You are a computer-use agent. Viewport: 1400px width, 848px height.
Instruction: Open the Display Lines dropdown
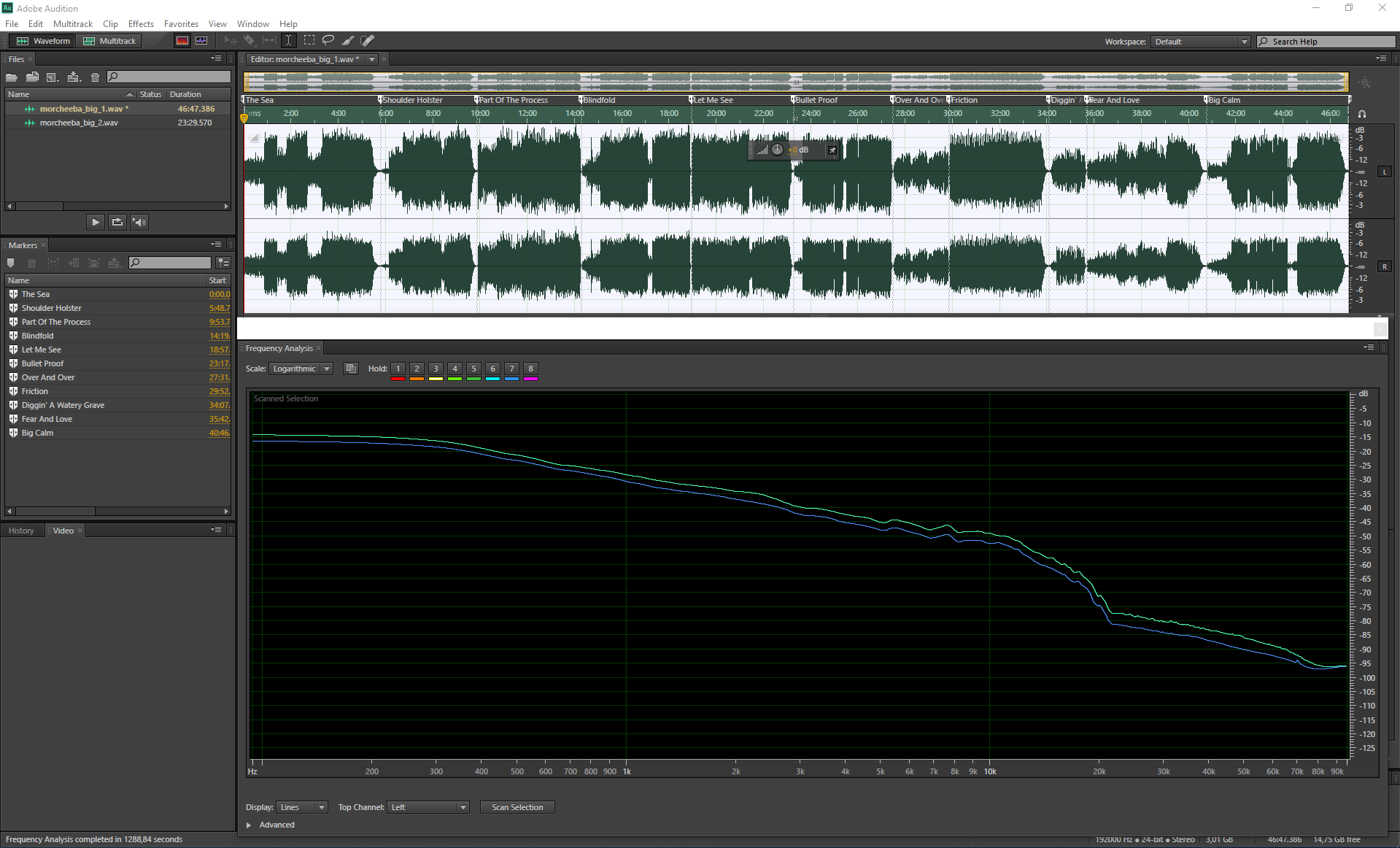pos(301,807)
